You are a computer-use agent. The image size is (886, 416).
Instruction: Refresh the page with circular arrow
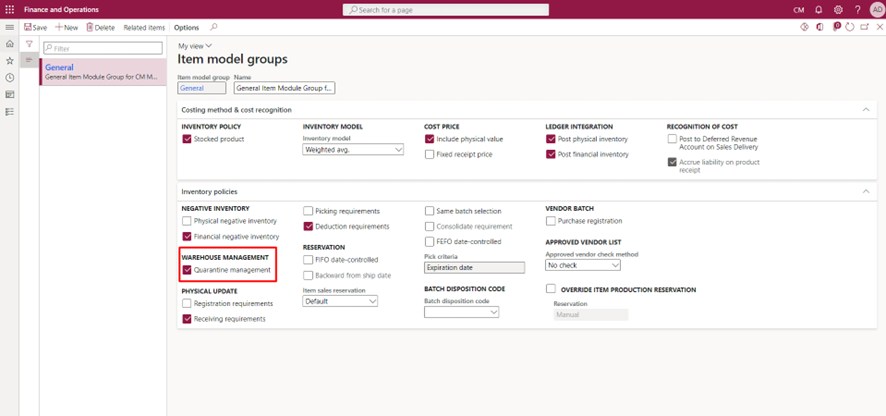(849, 27)
